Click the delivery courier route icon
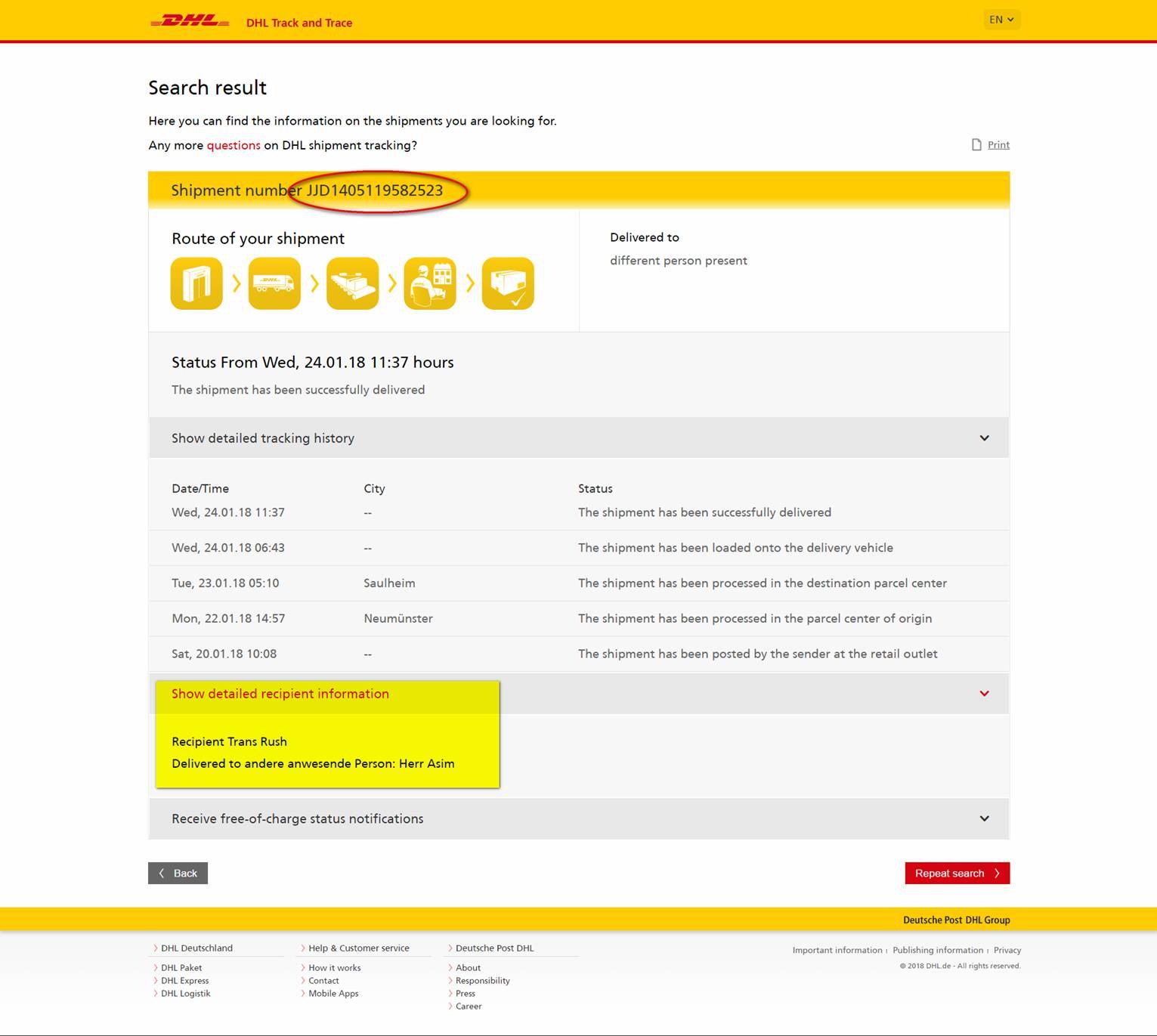The image size is (1157, 1036). 430,283
